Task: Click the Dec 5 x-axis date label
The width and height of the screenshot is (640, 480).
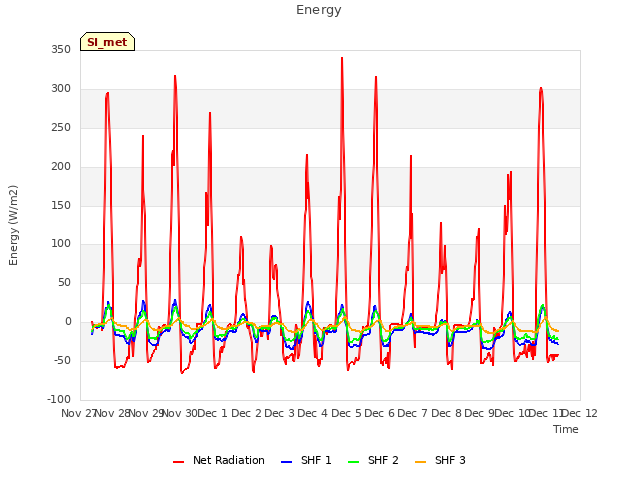Action: click(x=346, y=413)
